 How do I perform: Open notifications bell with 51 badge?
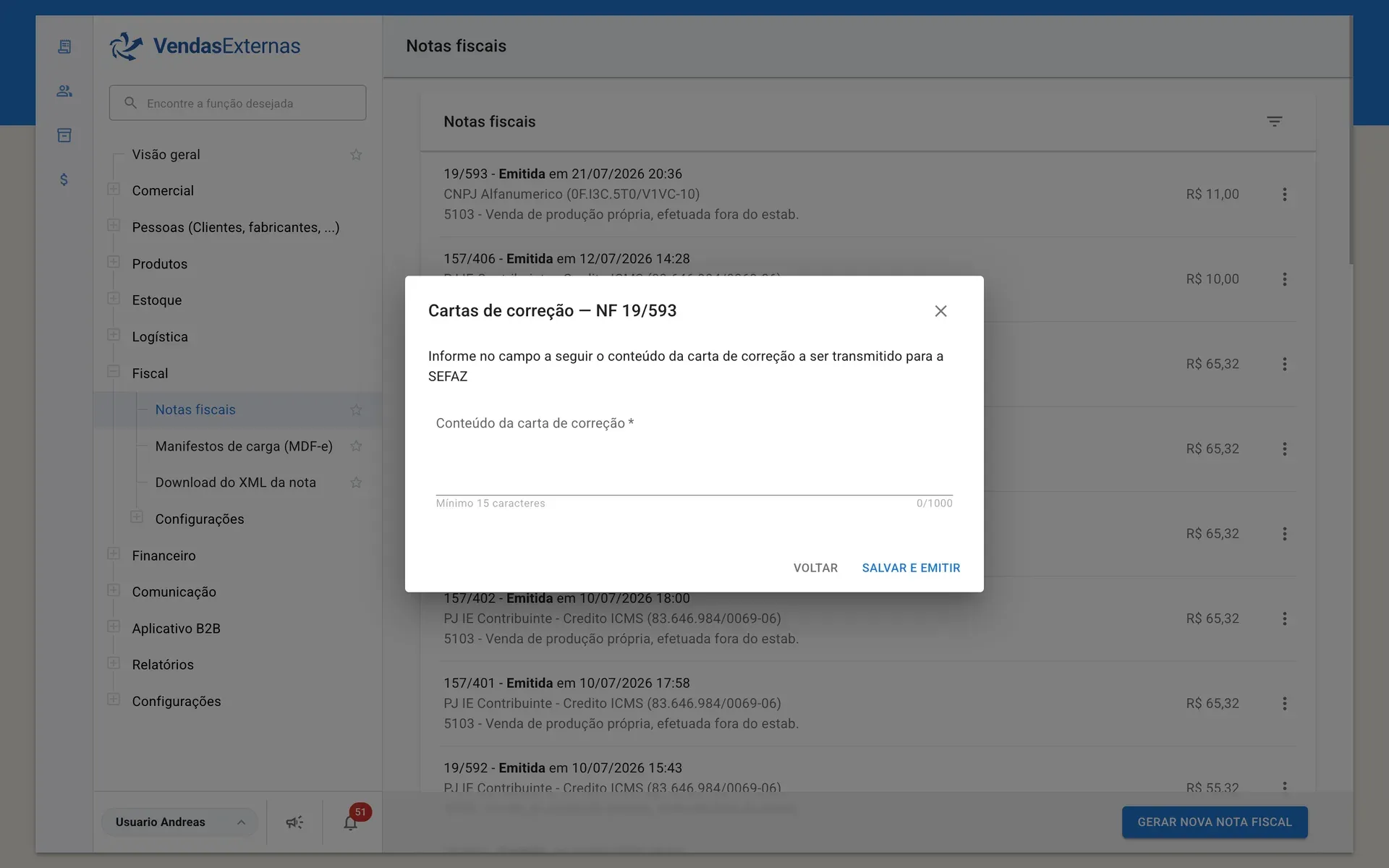[351, 822]
